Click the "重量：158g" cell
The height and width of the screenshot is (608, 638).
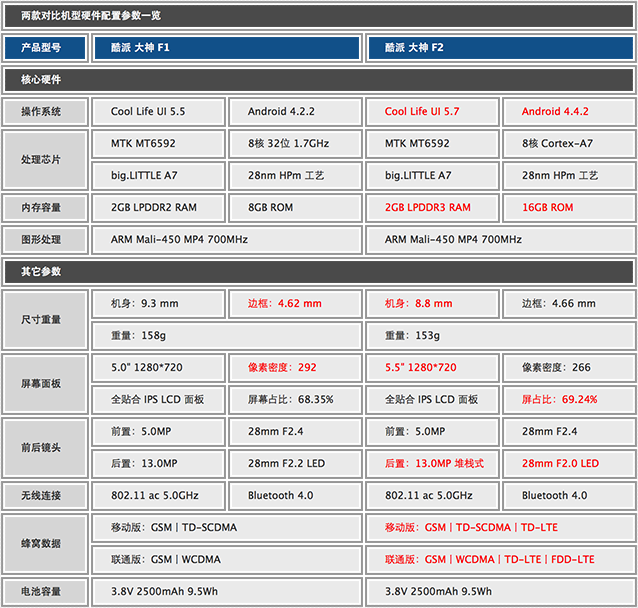tap(227, 336)
